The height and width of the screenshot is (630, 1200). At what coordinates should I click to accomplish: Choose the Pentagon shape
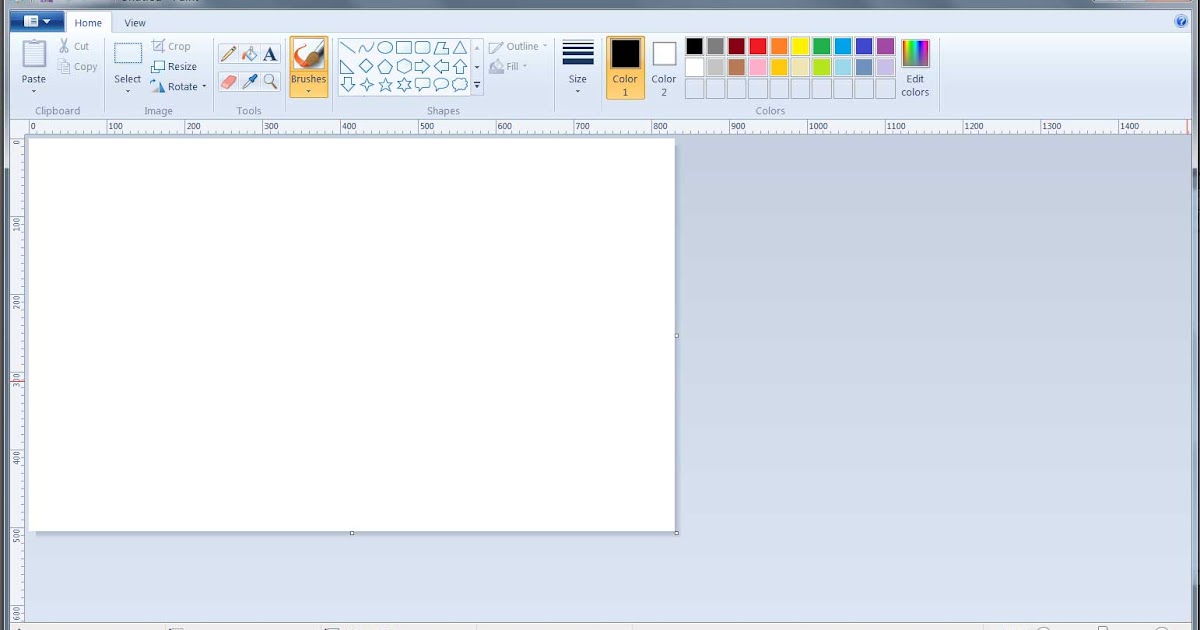[385, 66]
